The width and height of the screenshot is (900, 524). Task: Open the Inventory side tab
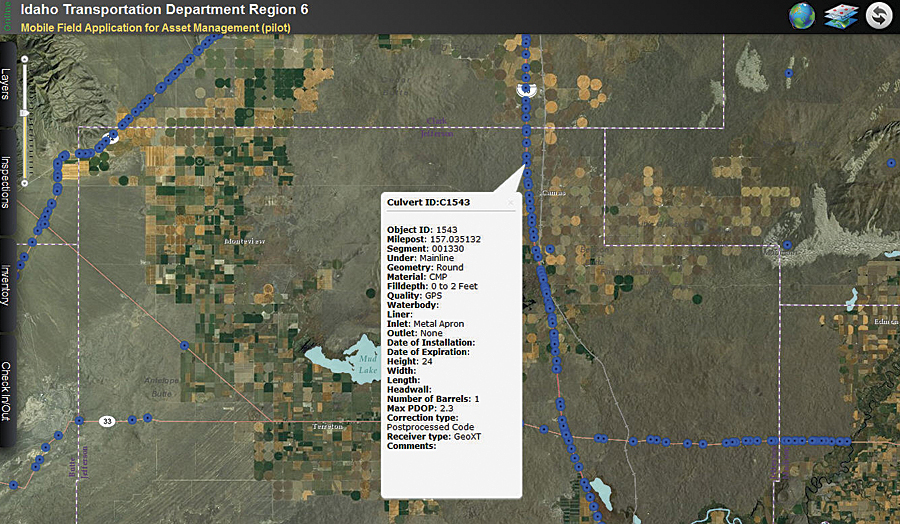(x=6, y=285)
